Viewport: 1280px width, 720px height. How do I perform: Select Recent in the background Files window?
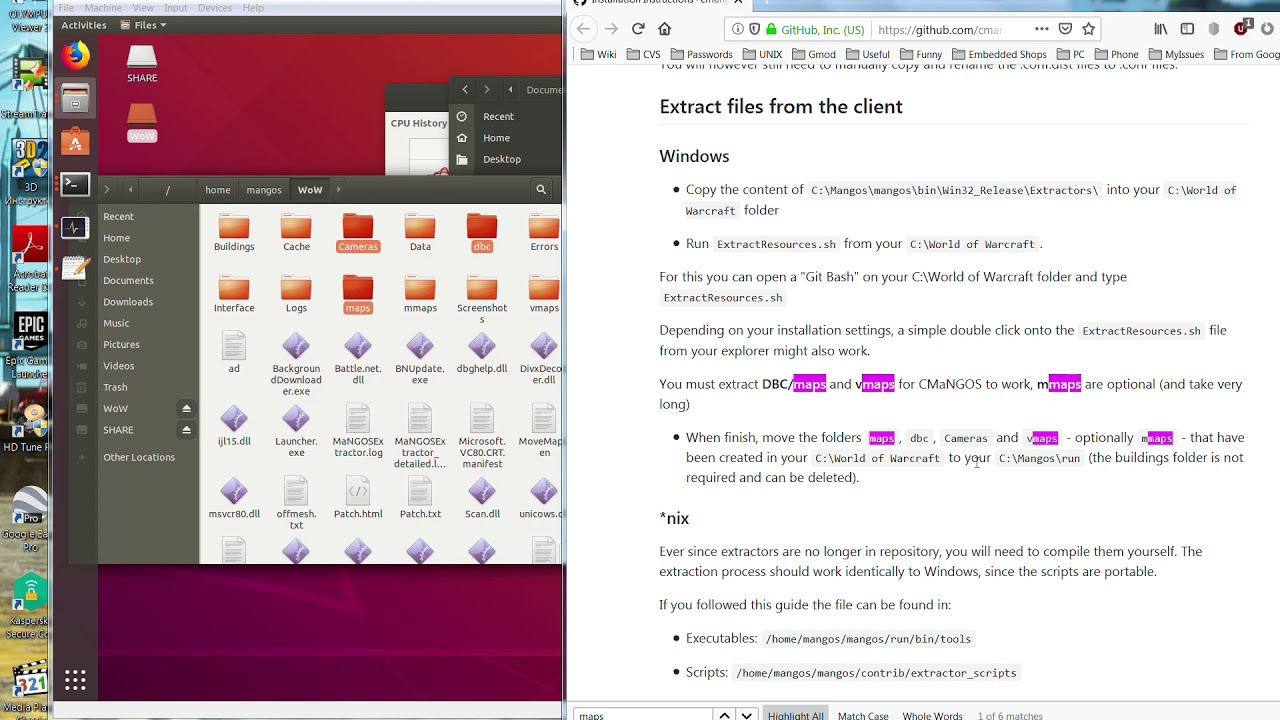(498, 116)
